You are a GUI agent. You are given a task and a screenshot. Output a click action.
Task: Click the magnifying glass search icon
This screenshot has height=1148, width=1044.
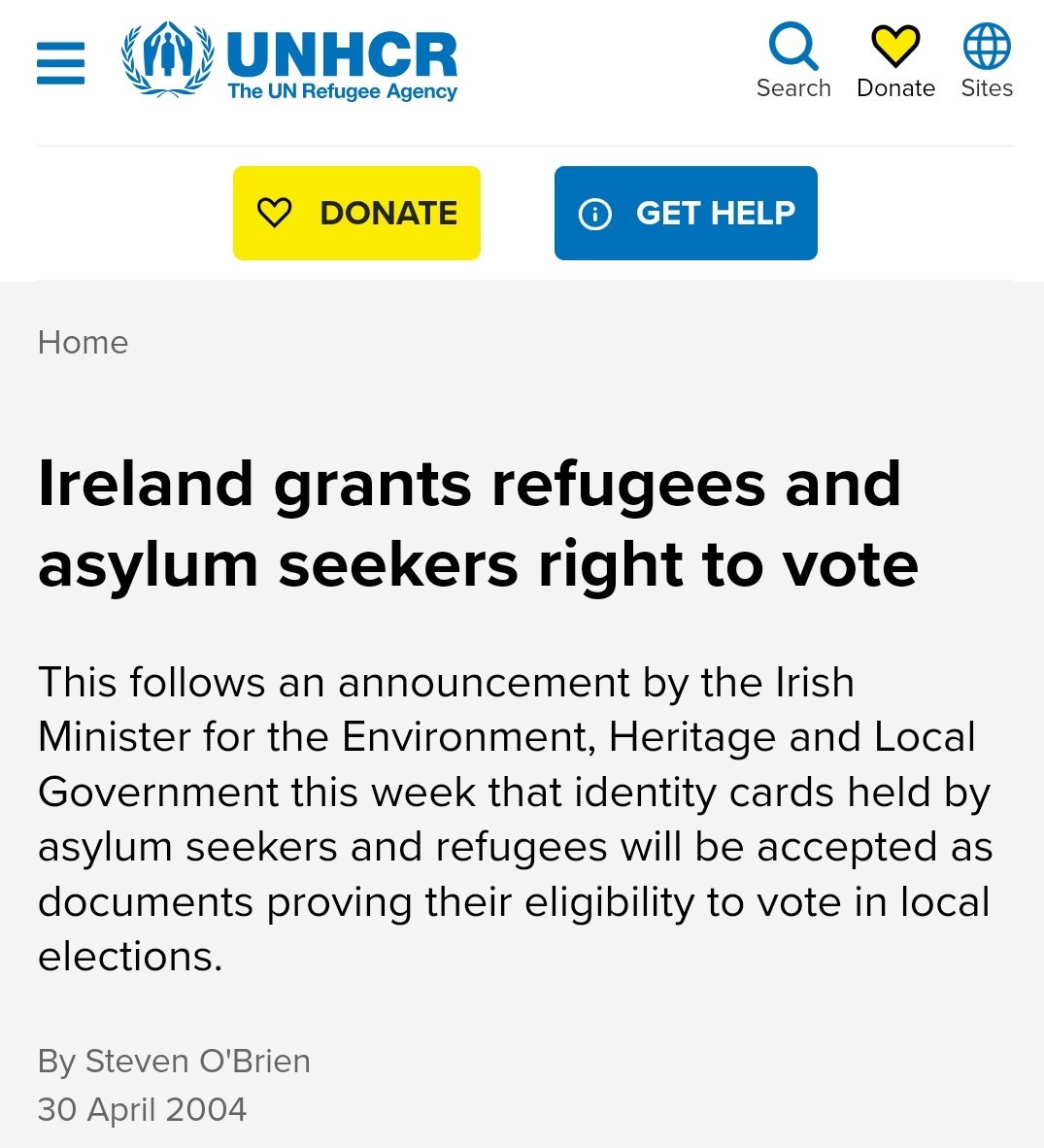[x=793, y=46]
